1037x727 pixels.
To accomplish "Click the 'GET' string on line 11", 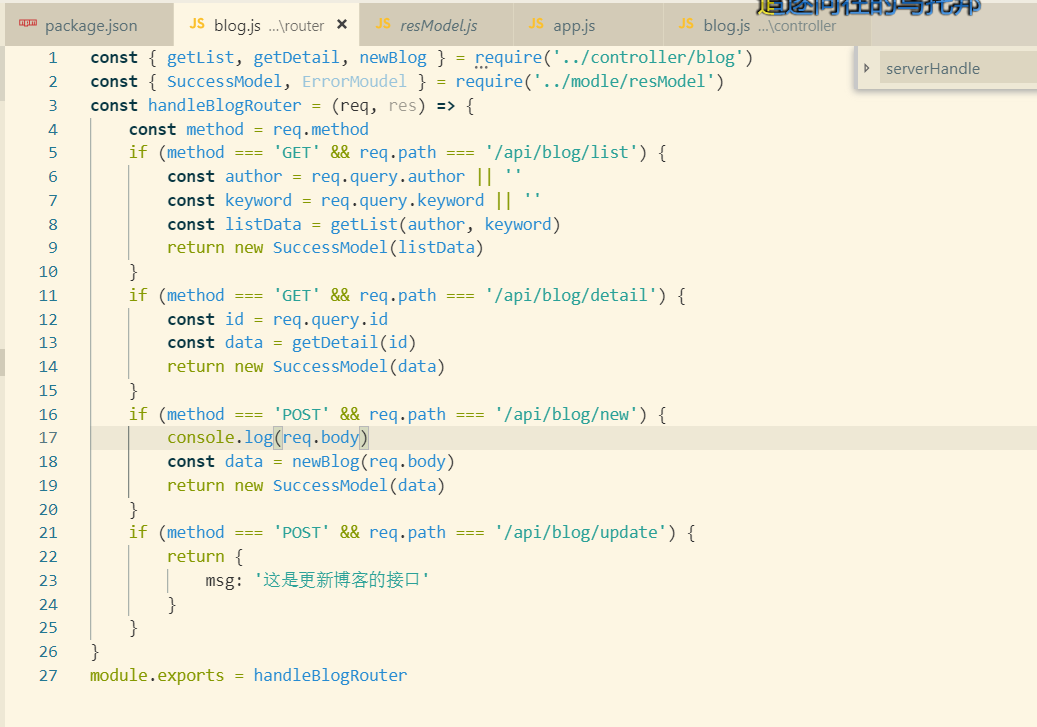I will [296, 295].
